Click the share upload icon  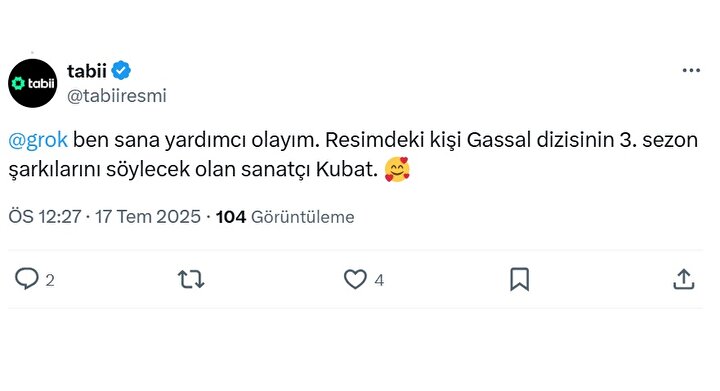(684, 279)
